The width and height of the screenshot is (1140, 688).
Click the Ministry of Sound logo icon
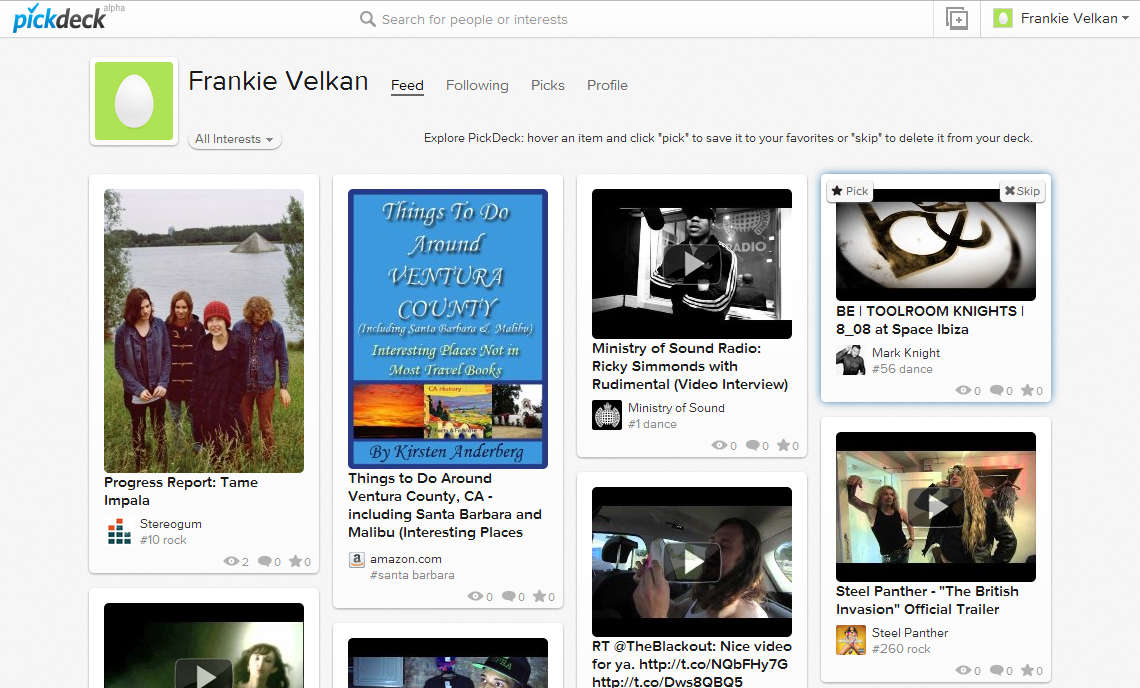click(x=607, y=415)
